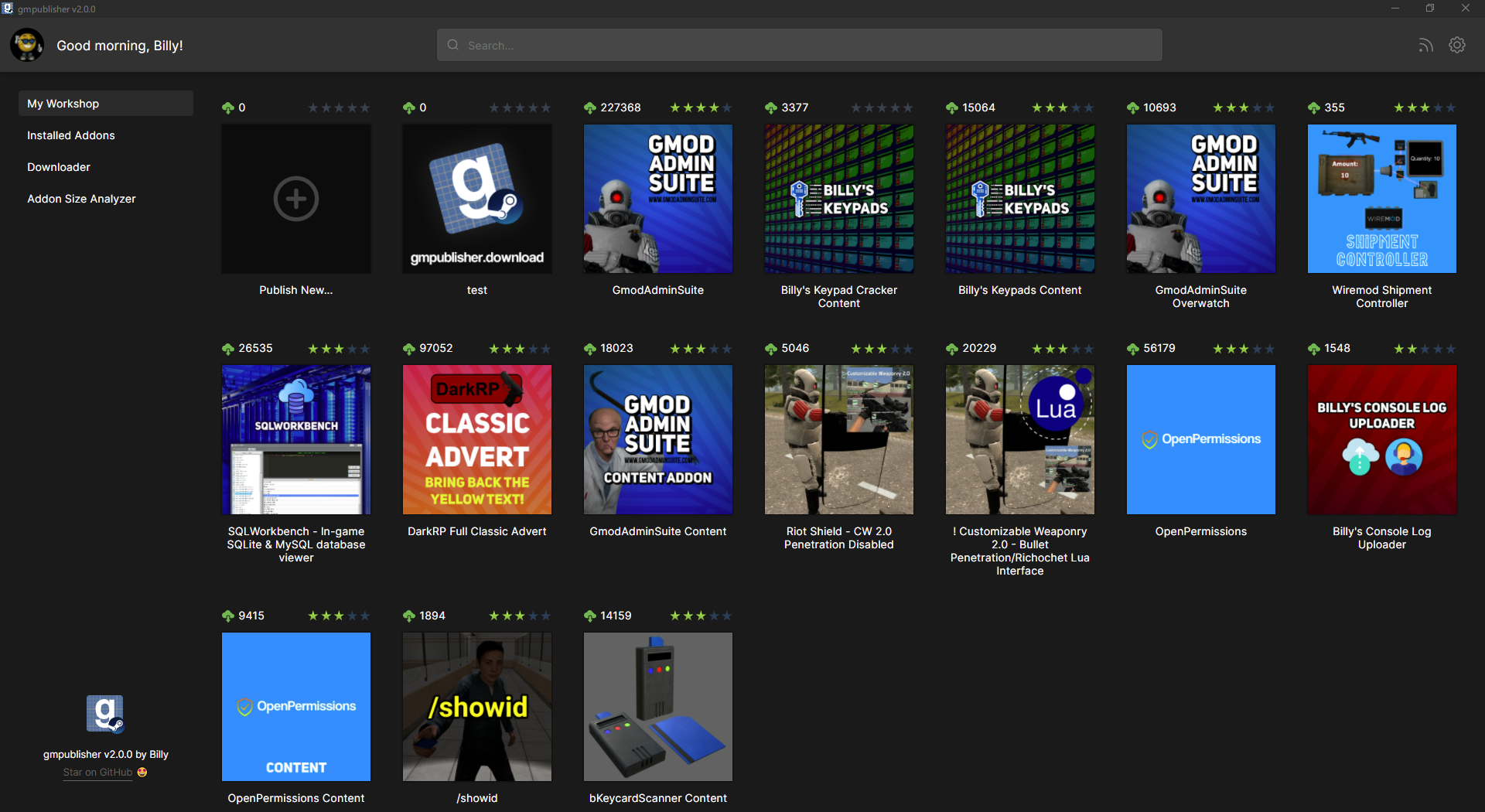Click the green download icon on GmodAdminSuite
The width and height of the screenshot is (1485, 812).
point(589,107)
